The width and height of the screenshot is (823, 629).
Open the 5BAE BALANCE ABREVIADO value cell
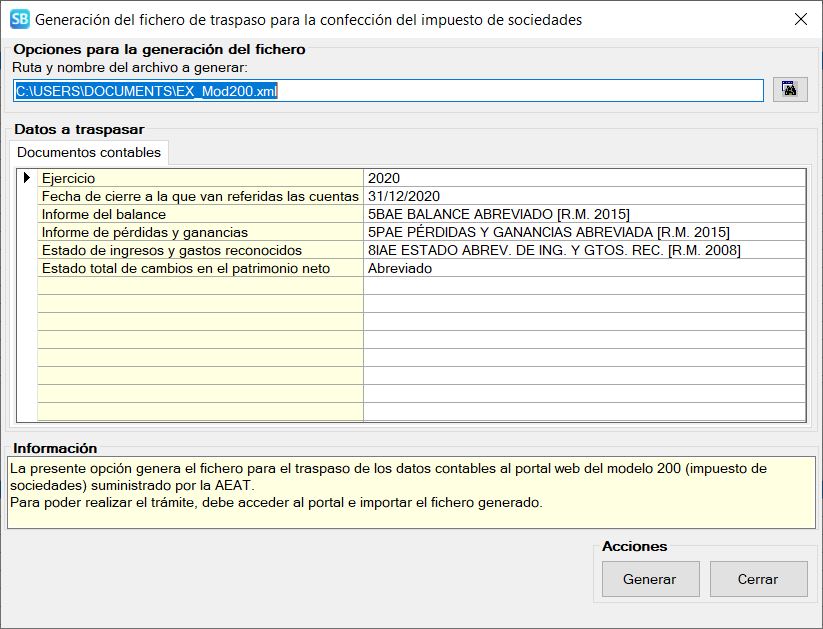coord(584,214)
